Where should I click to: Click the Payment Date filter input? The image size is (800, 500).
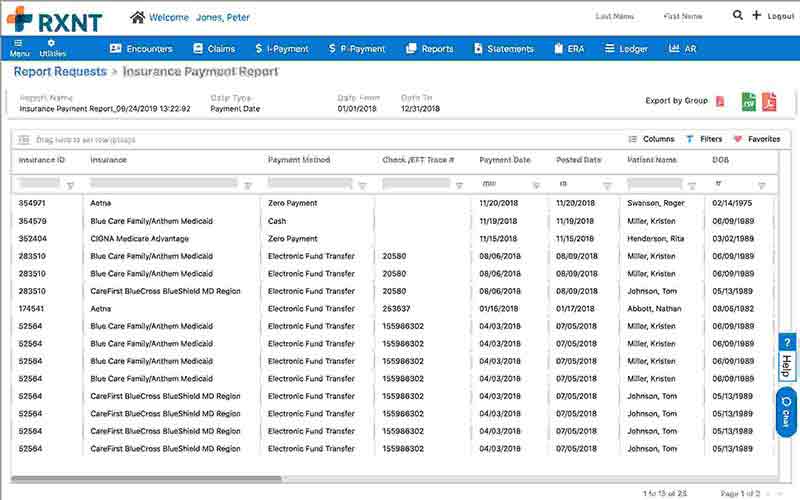tap(502, 184)
